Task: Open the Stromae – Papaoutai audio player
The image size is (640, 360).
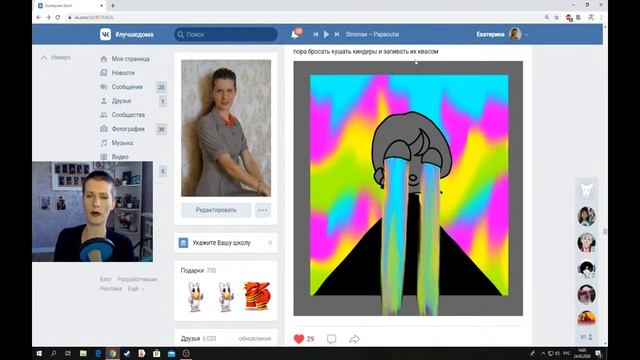Action: (372, 34)
